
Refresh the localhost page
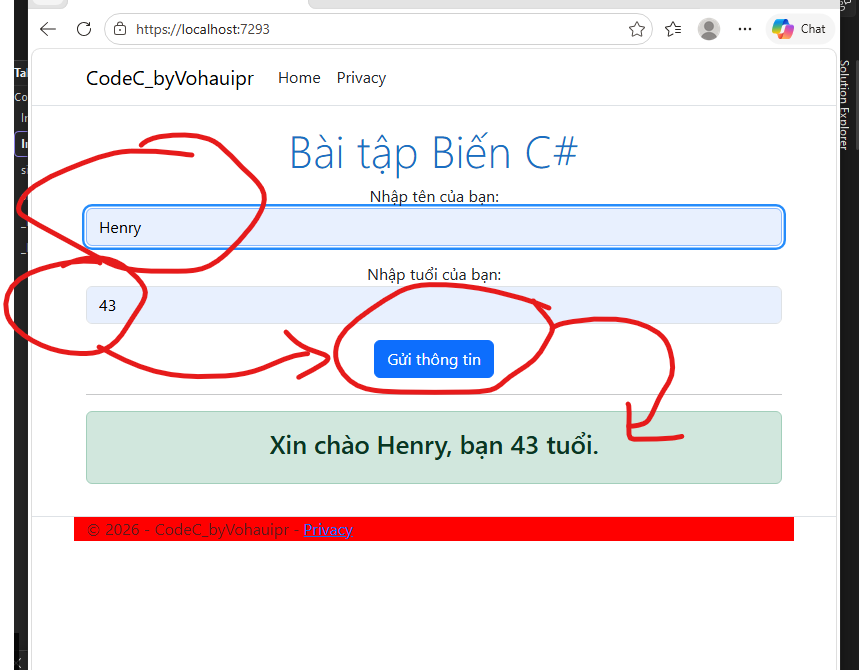[84, 29]
